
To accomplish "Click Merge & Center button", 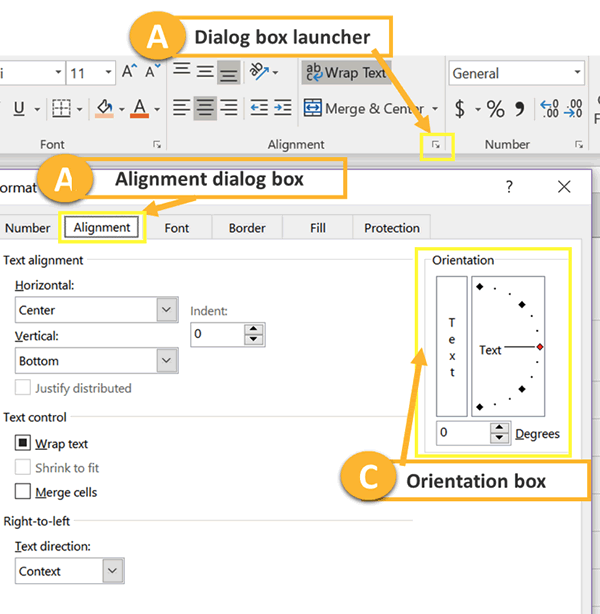I will click(x=363, y=108).
